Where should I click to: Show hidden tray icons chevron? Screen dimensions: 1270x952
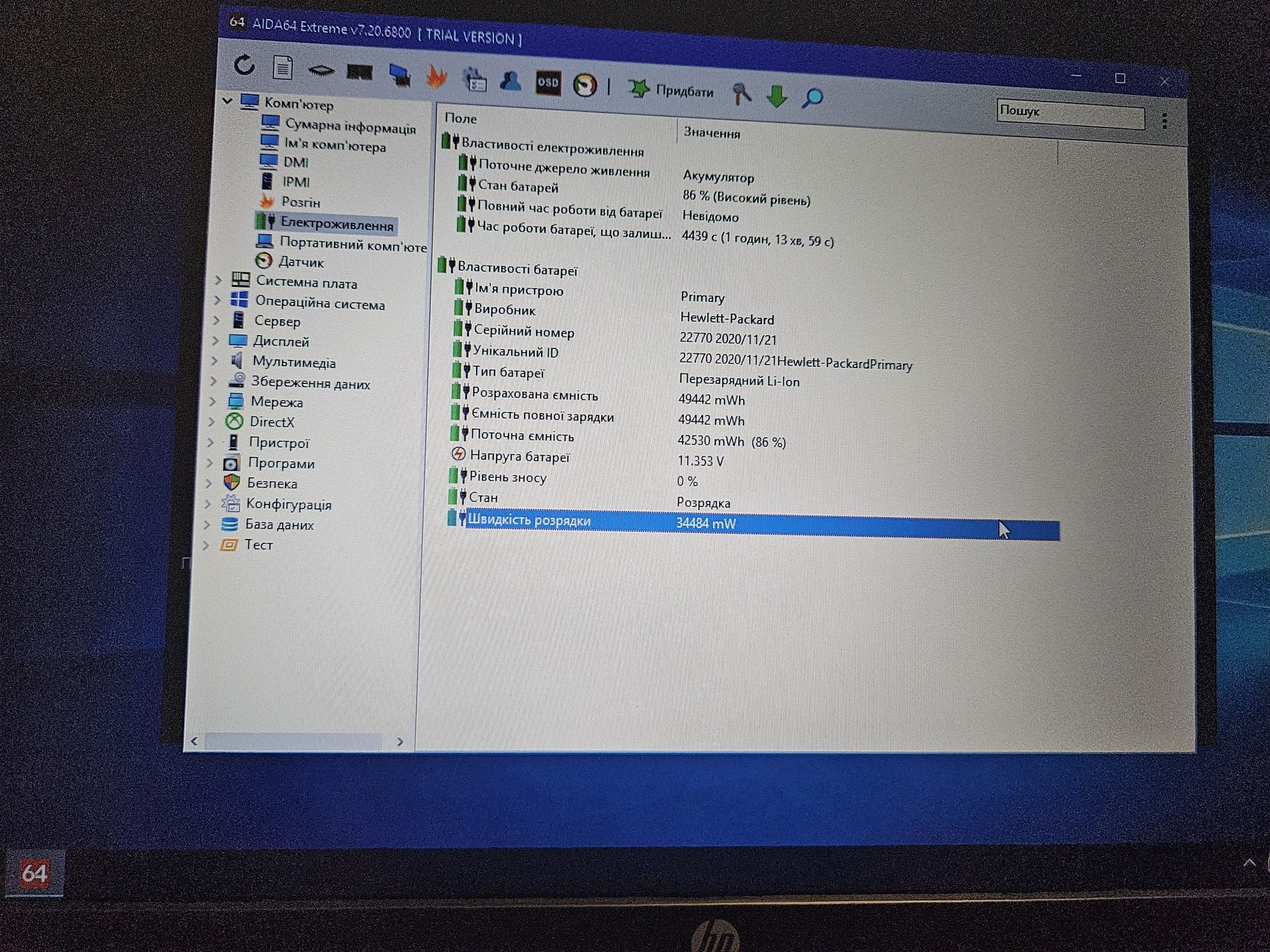(x=1249, y=863)
